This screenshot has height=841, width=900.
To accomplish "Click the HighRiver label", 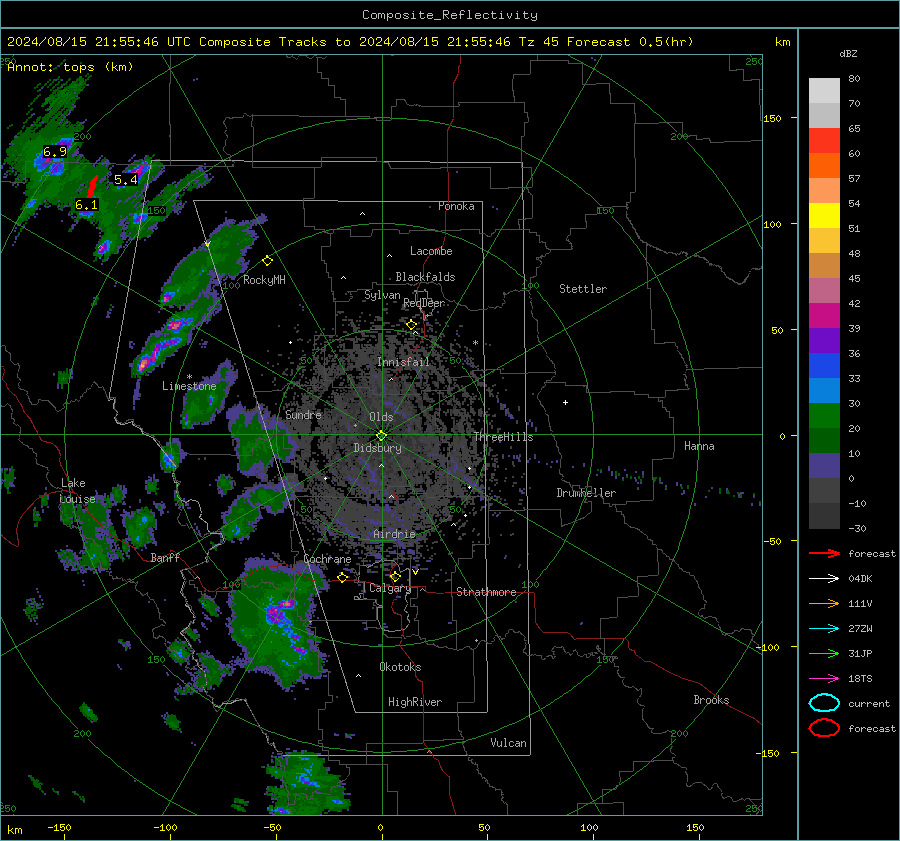I will (x=415, y=702).
